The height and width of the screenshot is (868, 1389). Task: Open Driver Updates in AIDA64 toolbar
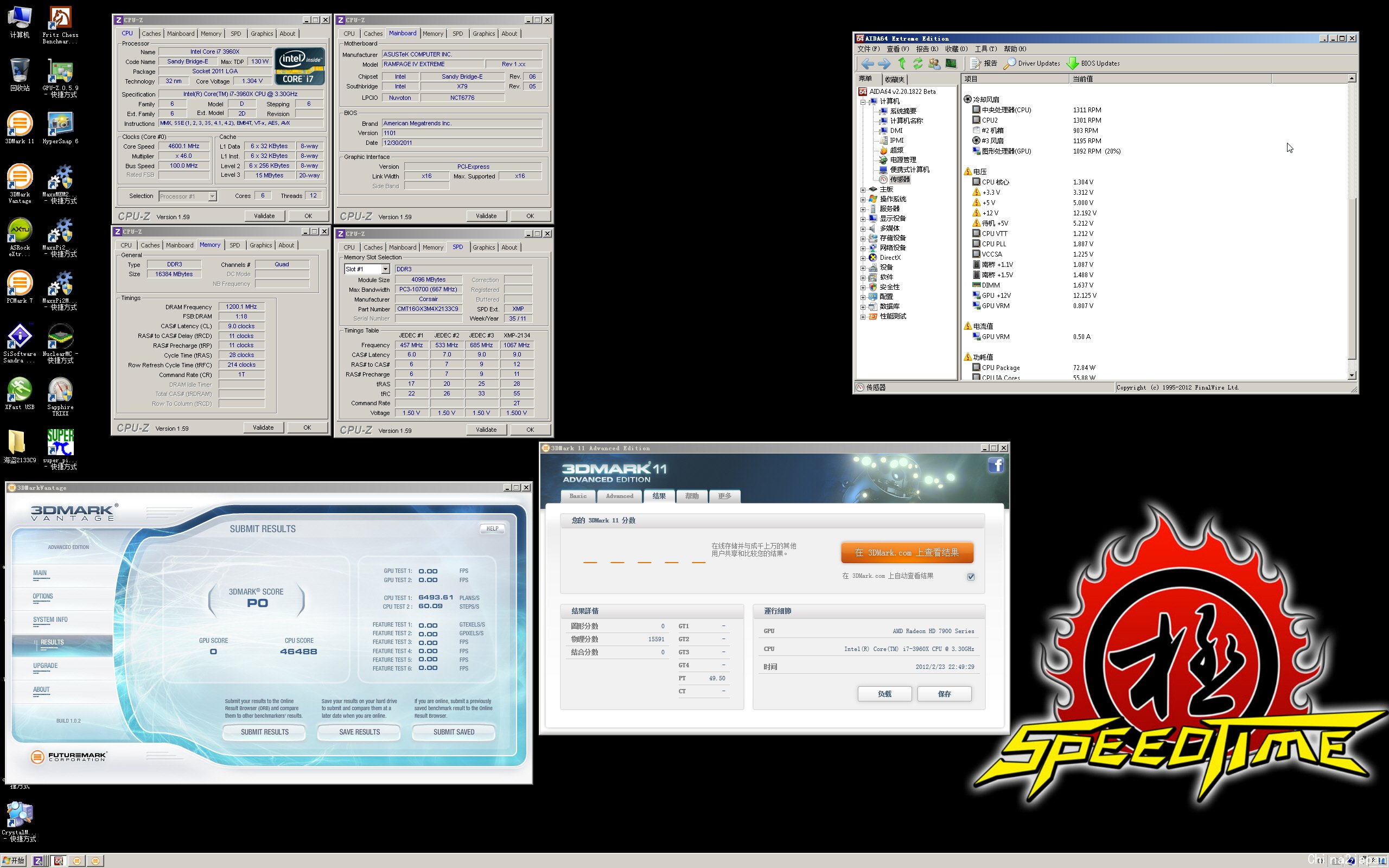[x=1032, y=63]
